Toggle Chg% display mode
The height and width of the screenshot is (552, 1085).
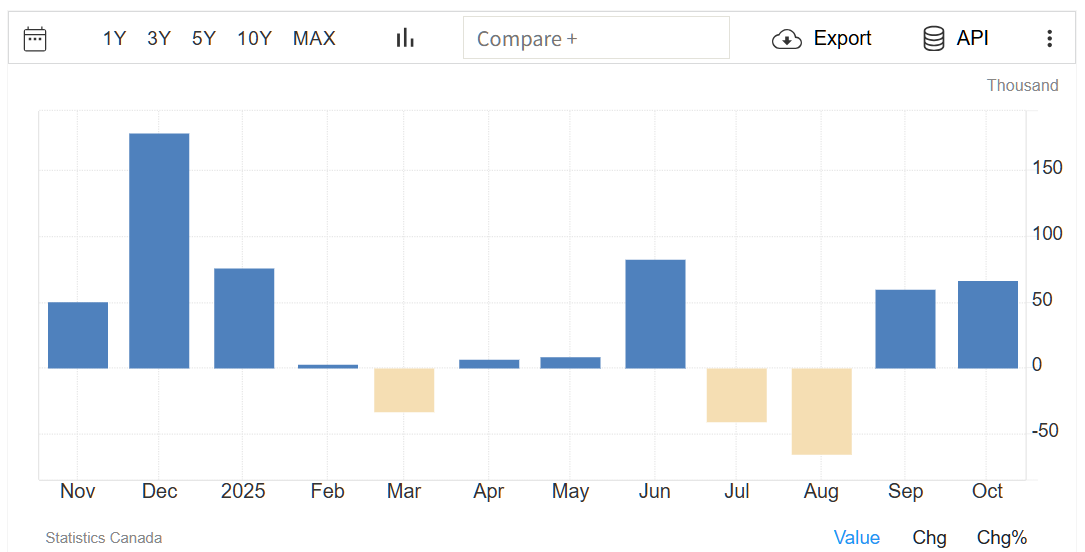tap(1001, 538)
